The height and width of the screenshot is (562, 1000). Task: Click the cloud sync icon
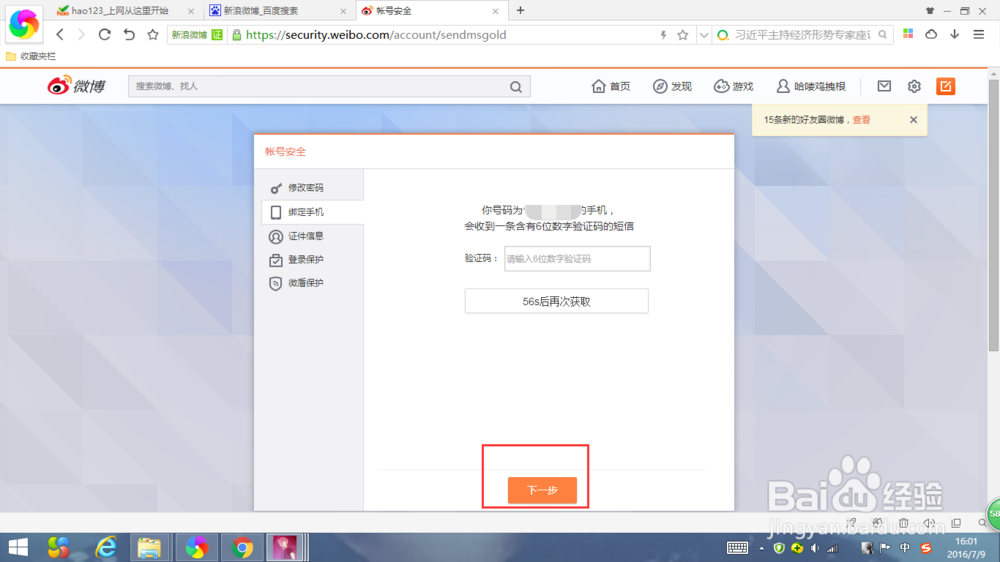pos(931,34)
